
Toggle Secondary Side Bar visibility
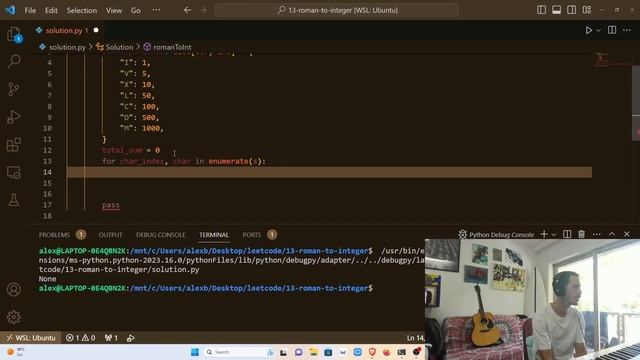pos(571,10)
